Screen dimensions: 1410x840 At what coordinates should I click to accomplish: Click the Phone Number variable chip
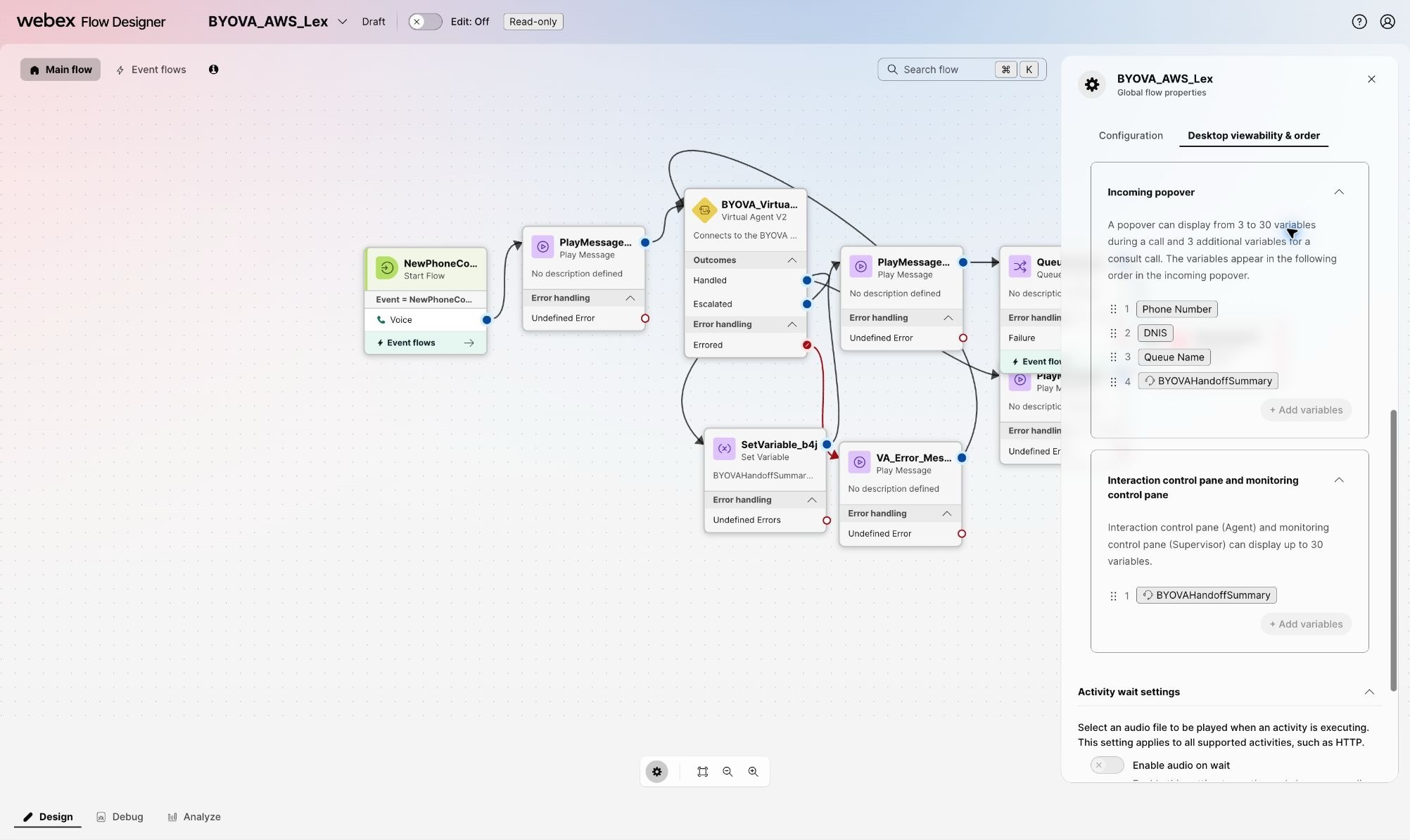point(1176,310)
